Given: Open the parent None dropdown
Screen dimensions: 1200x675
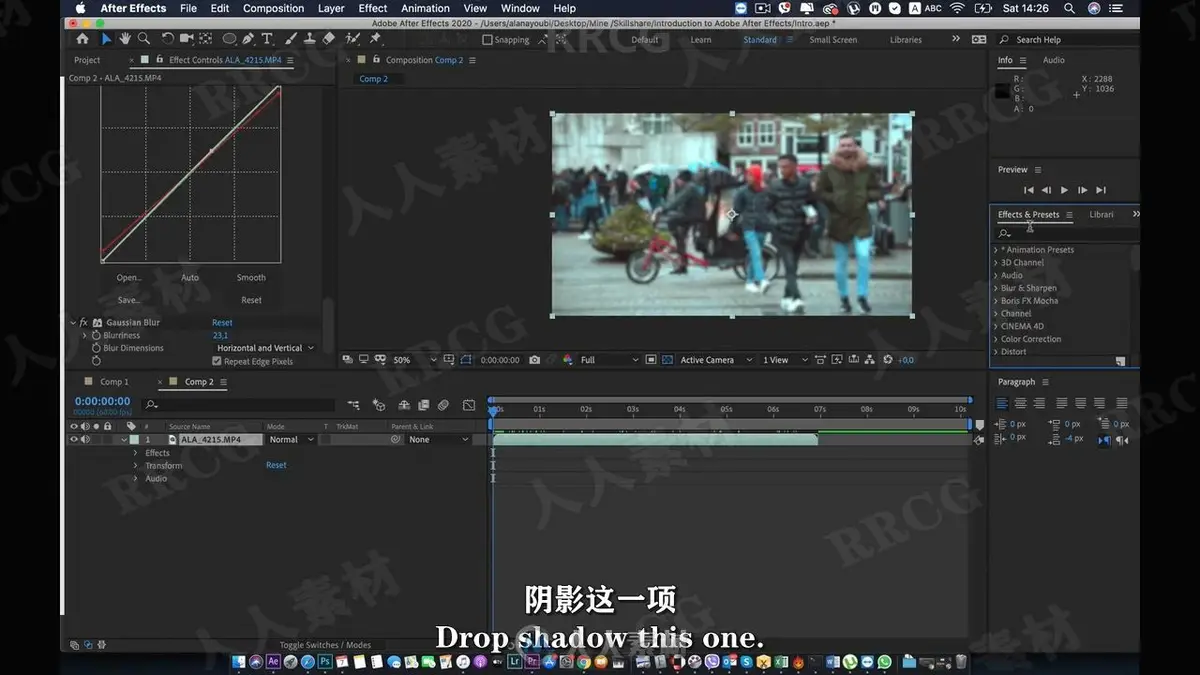Looking at the screenshot, I should pyautogui.click(x=438, y=439).
